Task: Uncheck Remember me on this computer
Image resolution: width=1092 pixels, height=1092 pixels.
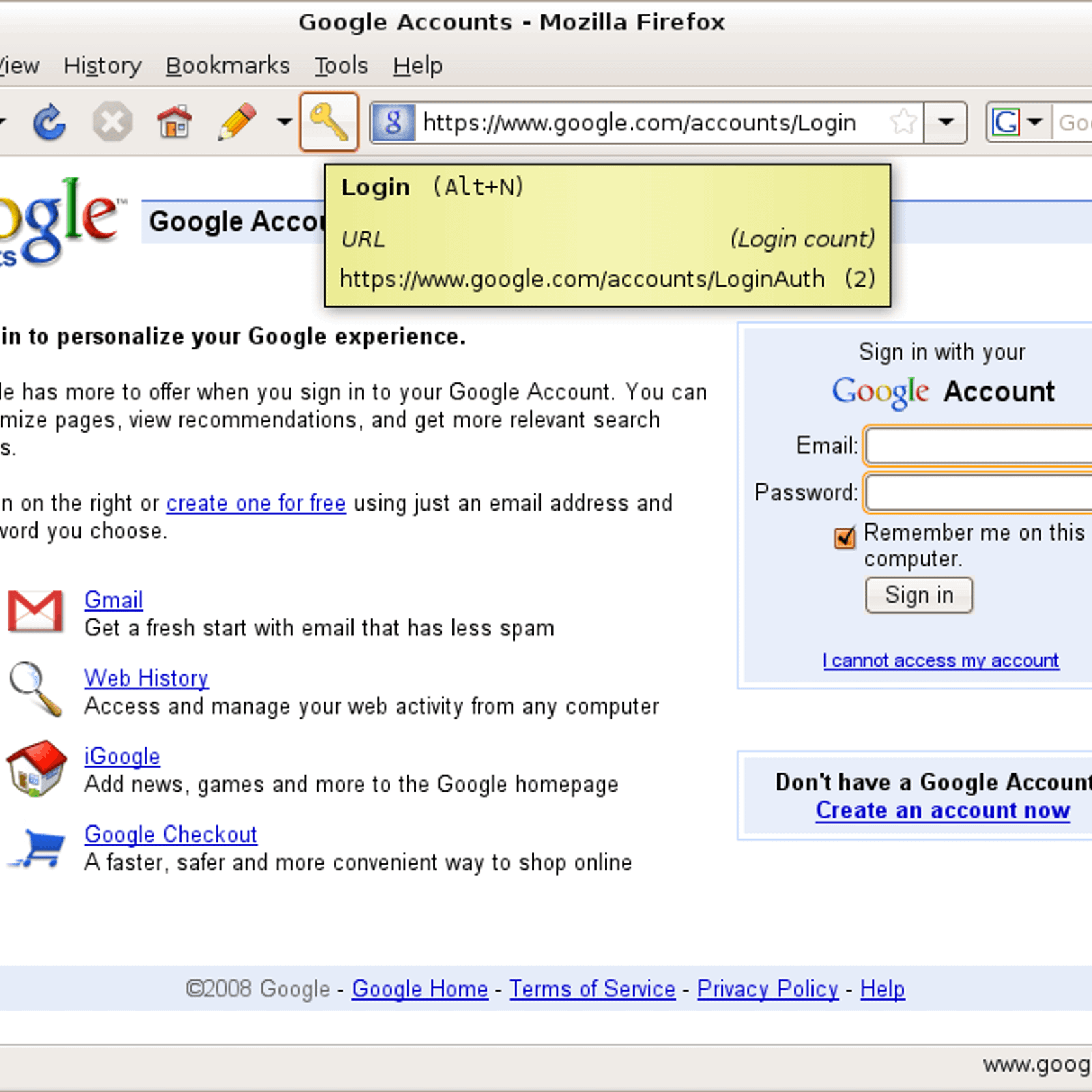Action: [x=845, y=538]
